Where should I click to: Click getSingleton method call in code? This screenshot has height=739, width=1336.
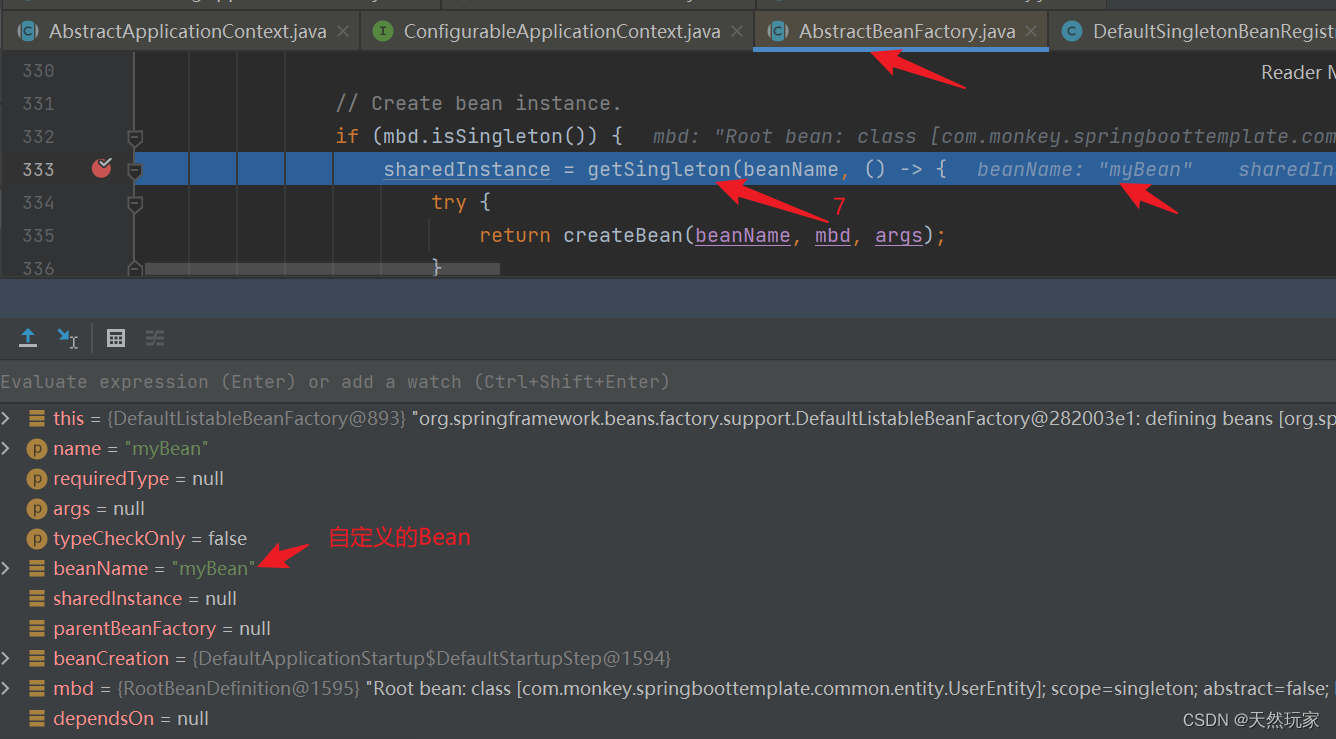659,169
